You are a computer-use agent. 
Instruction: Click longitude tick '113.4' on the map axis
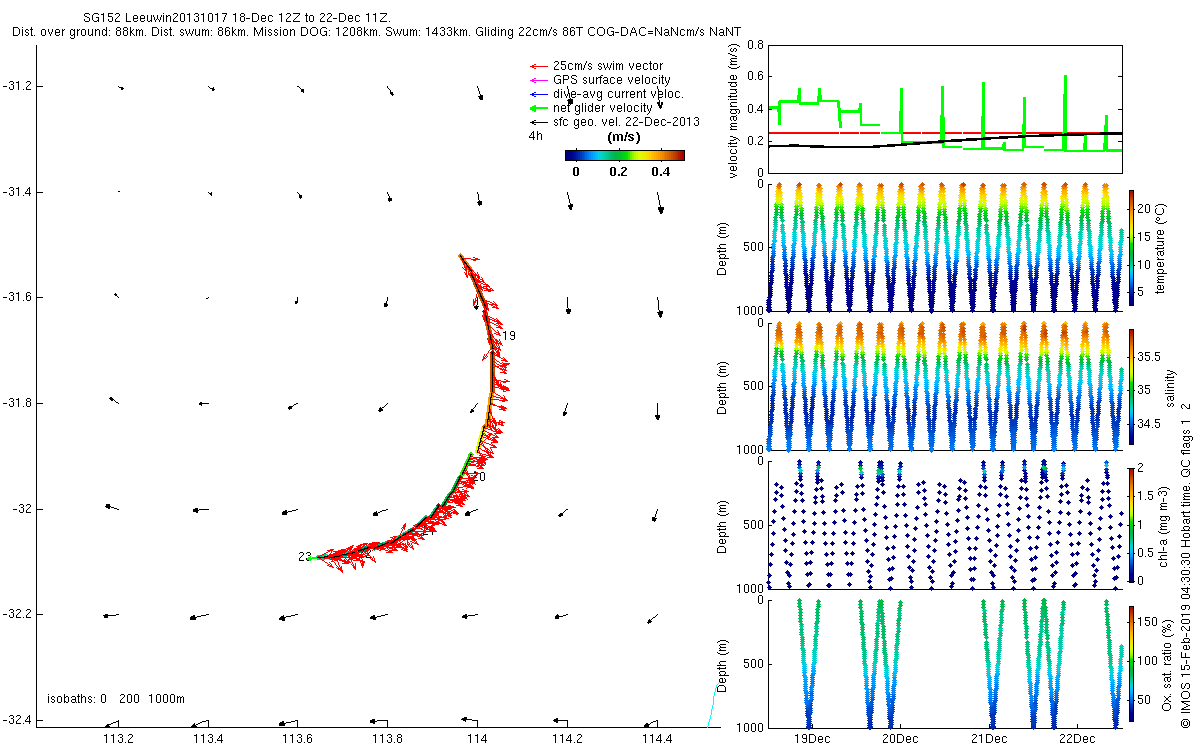208,739
